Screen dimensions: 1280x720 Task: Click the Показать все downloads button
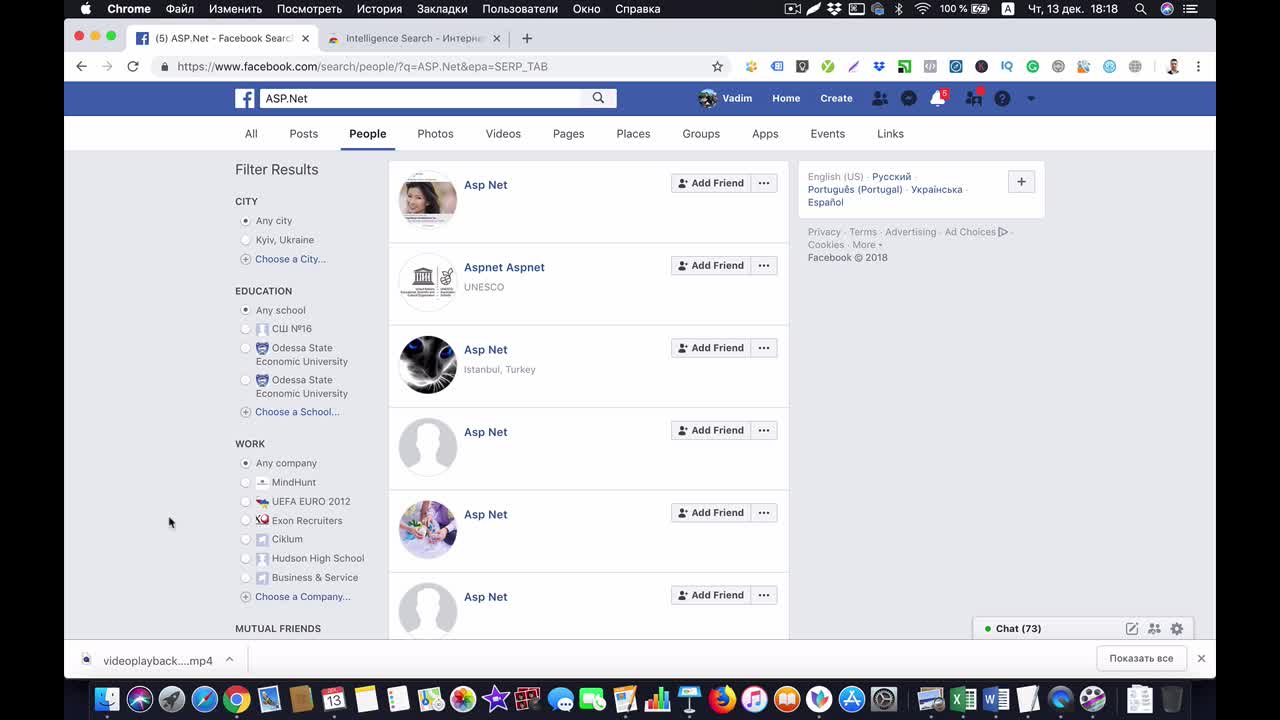click(x=1141, y=658)
